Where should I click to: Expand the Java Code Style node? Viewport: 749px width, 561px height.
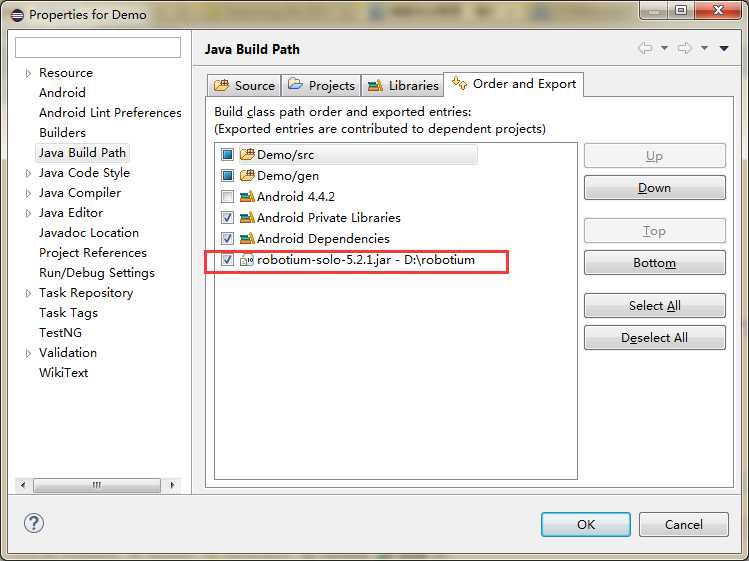tap(28, 173)
